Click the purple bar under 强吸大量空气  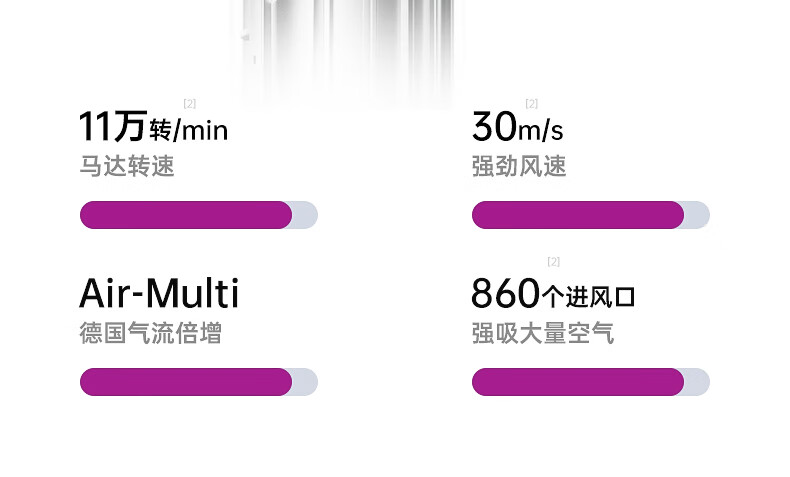(x=577, y=382)
